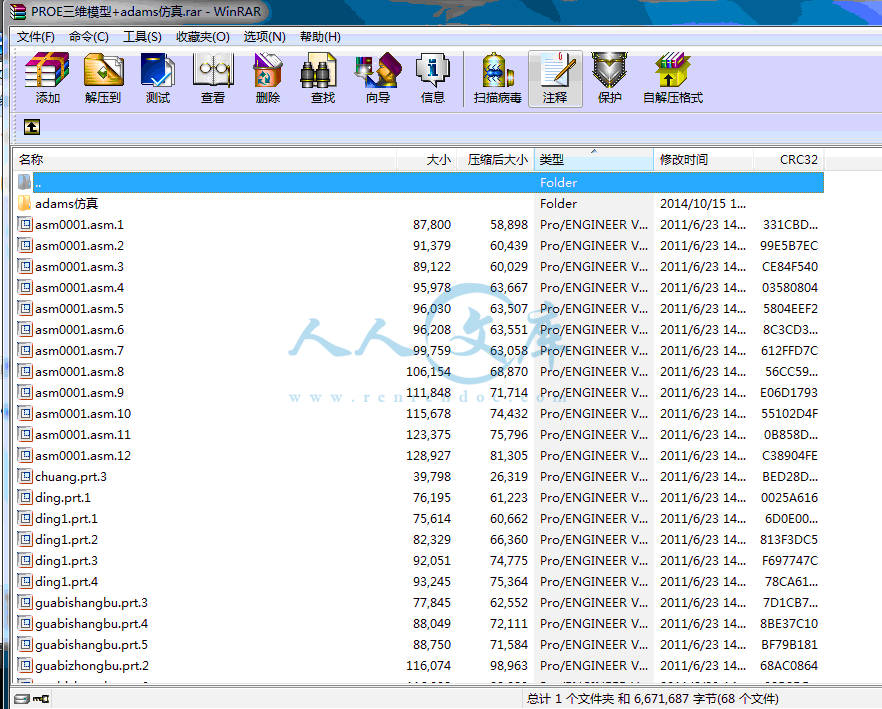
Task: Click the key icon in status bar
Action: pos(41,699)
